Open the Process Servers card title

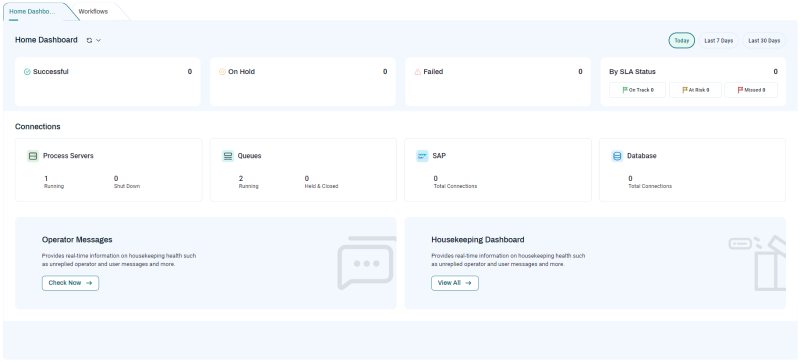point(68,156)
